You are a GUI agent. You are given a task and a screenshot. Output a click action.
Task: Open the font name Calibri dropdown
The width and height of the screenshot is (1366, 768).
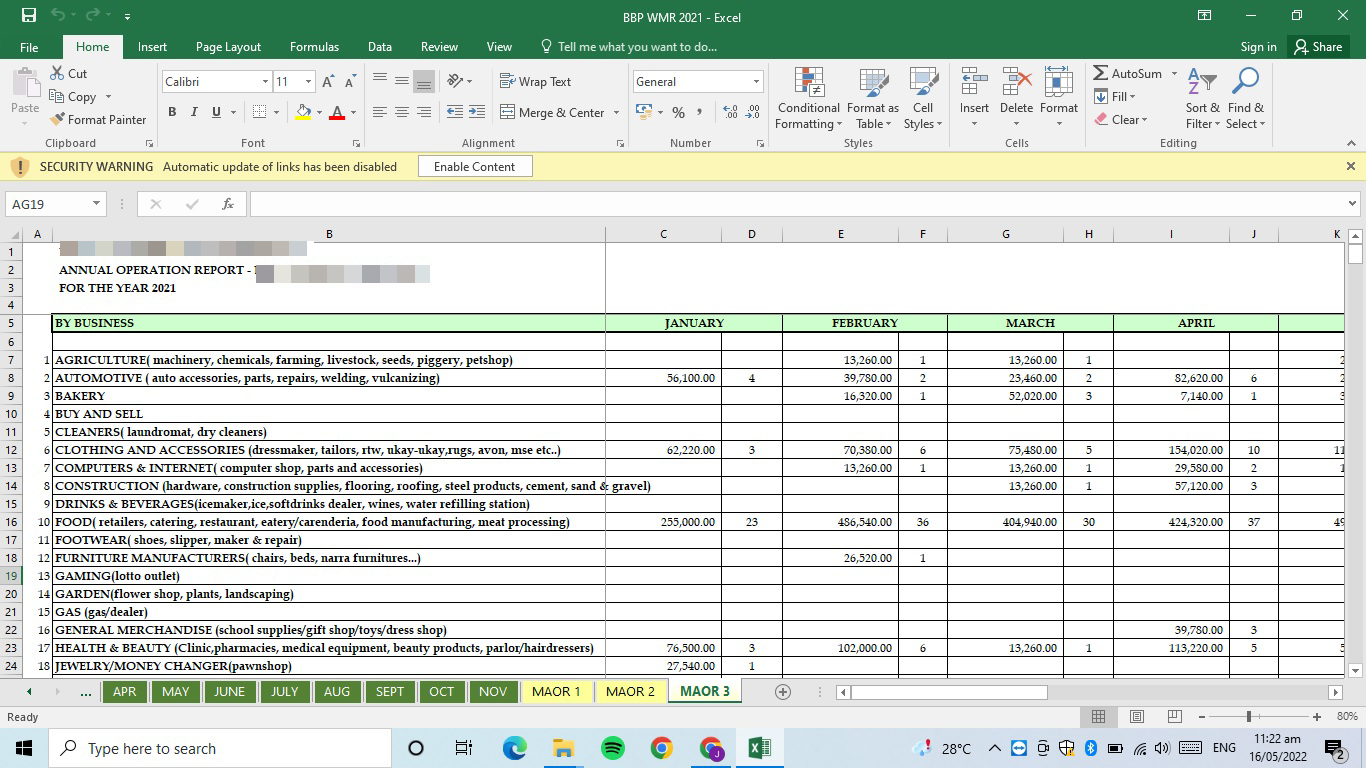click(265, 82)
